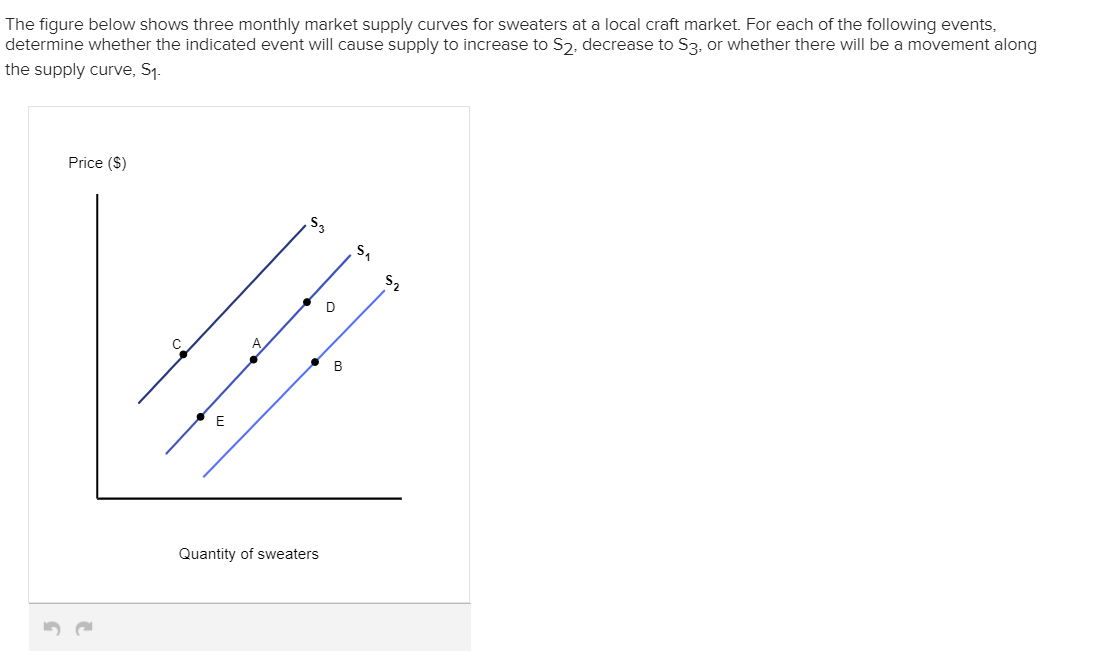Click the Price ($) axis label
This screenshot has width=1119, height=657.
[x=97, y=162]
